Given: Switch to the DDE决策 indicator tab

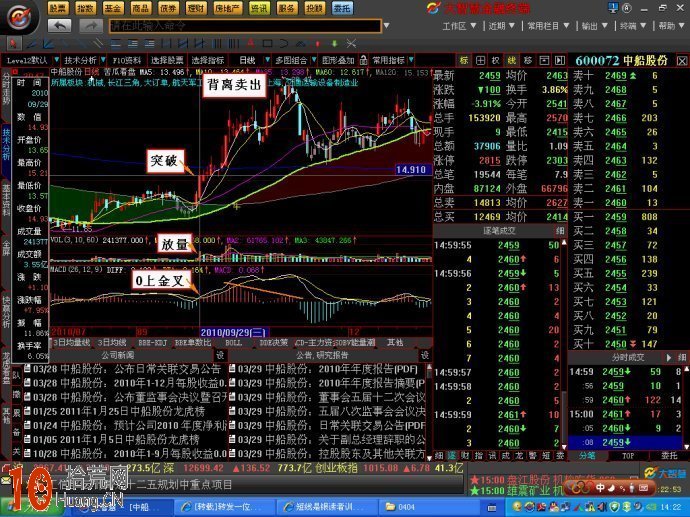Looking at the screenshot, I should tap(274, 342).
